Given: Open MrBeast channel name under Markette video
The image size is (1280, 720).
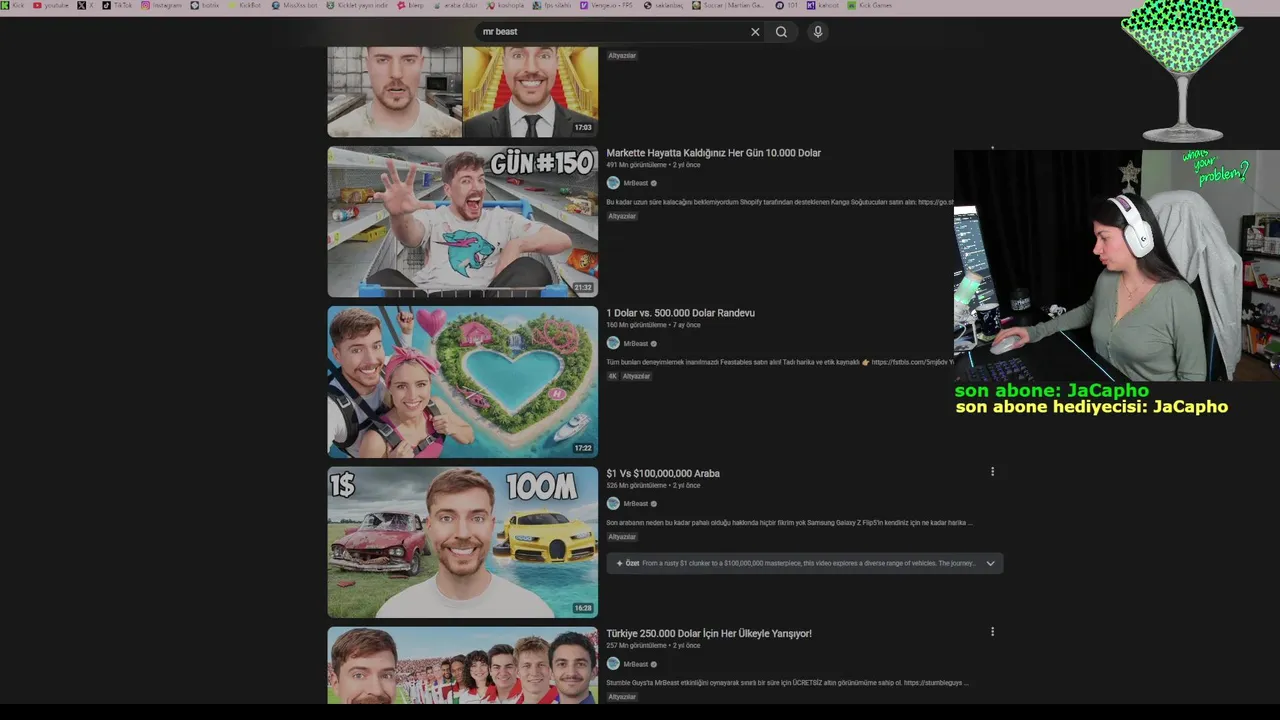Looking at the screenshot, I should pyautogui.click(x=636, y=183).
